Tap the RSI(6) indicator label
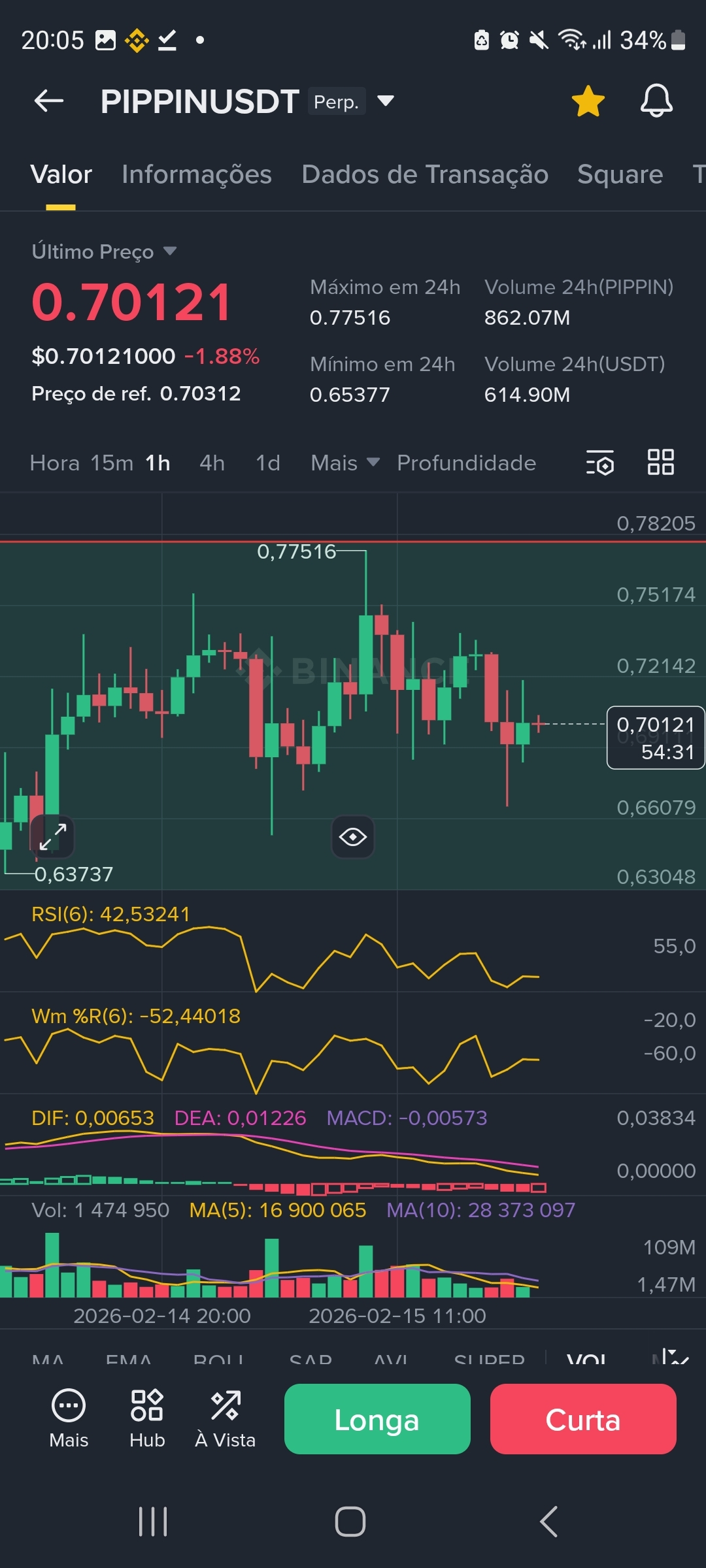The image size is (706, 1568). pyautogui.click(x=110, y=914)
